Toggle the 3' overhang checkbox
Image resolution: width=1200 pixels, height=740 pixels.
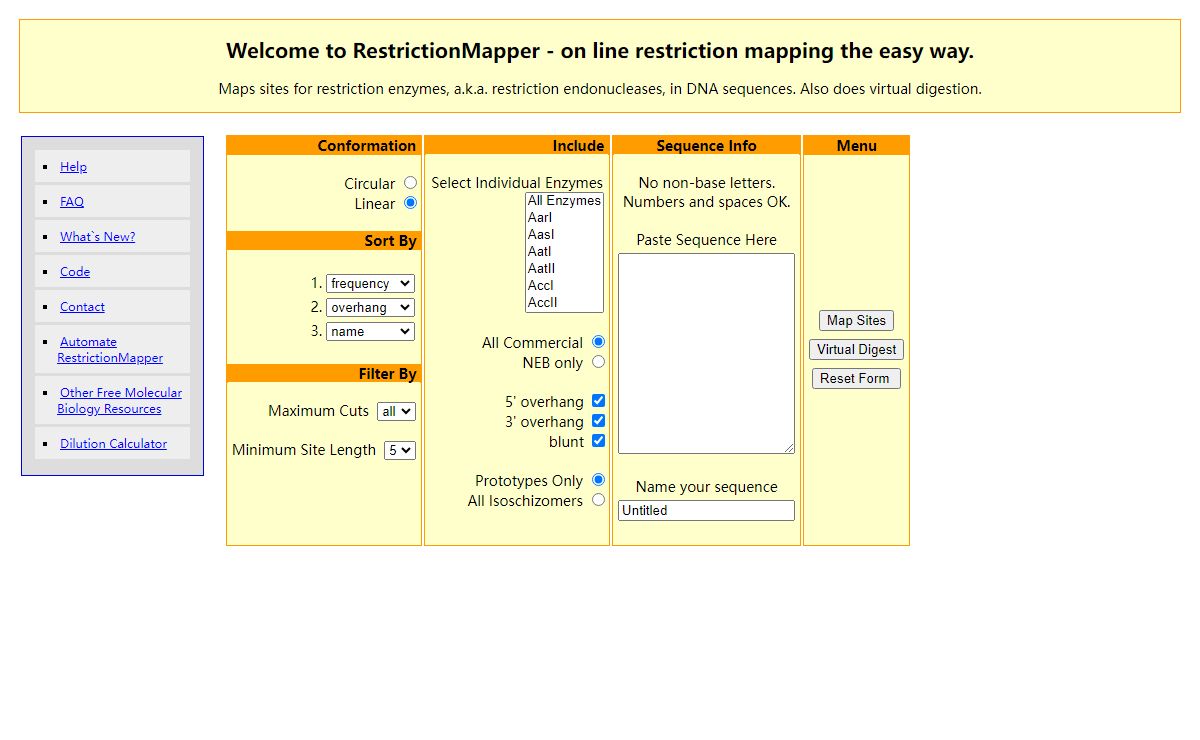(x=598, y=421)
